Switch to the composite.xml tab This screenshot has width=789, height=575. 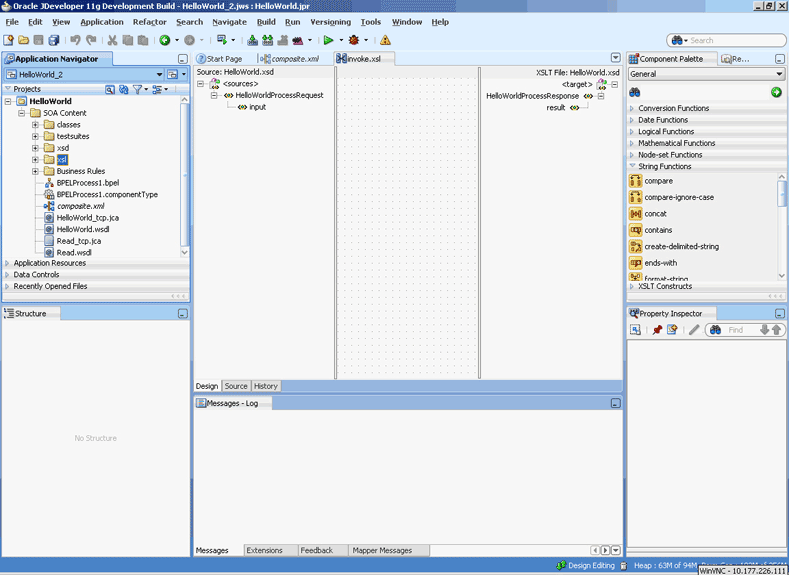[290, 59]
